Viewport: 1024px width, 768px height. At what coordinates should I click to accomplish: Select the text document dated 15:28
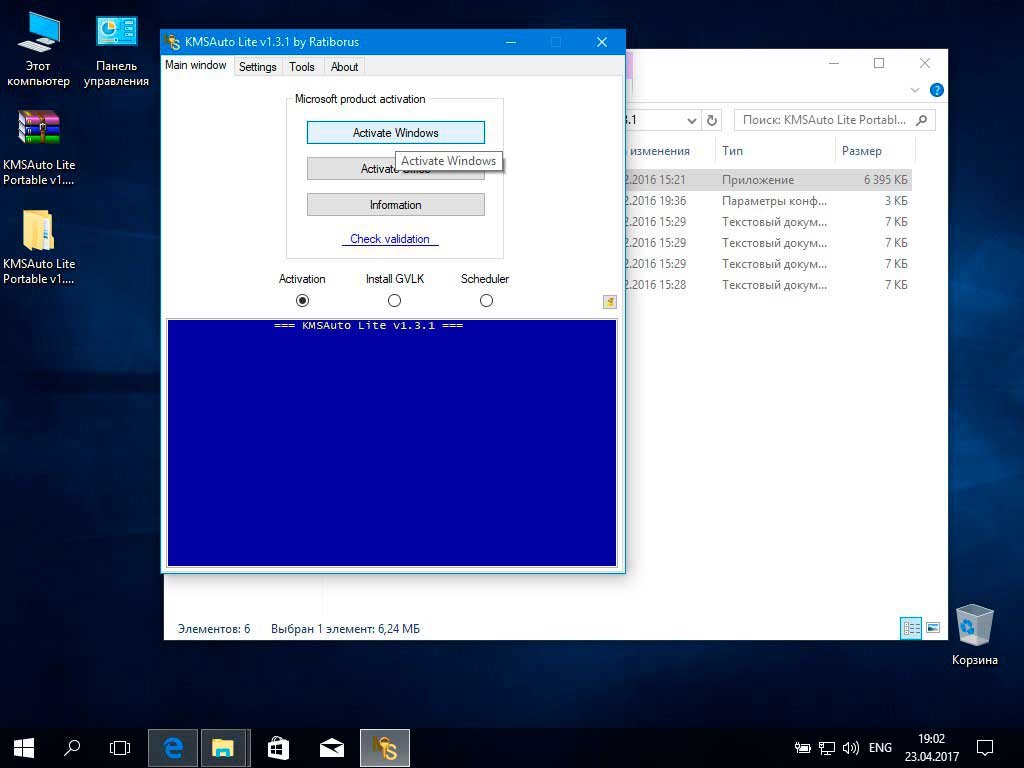point(768,285)
